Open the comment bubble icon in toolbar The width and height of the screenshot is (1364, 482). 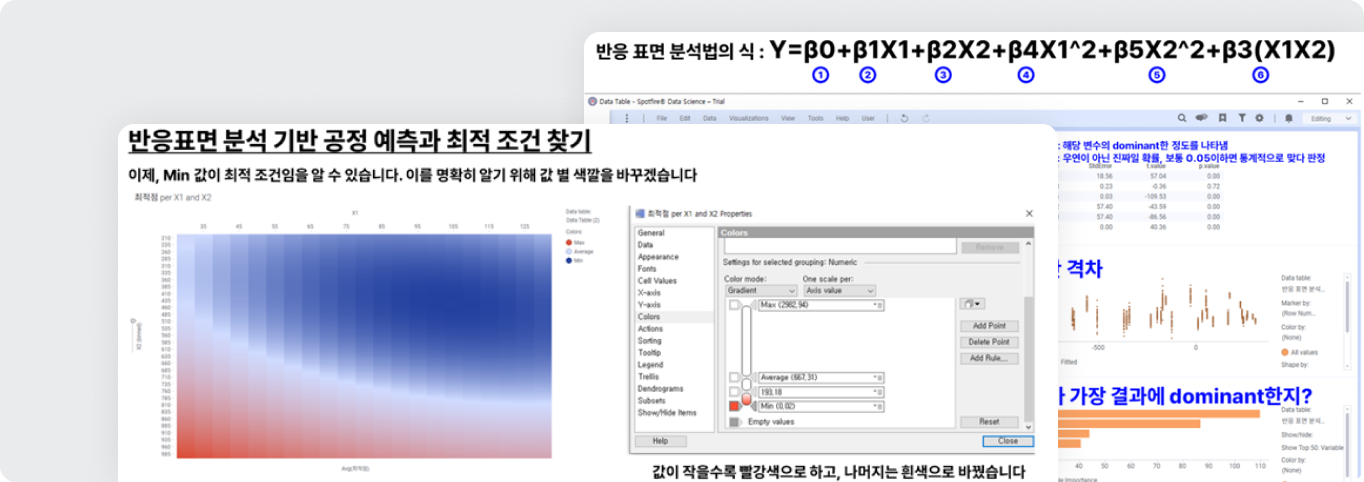pyautogui.click(x=1202, y=118)
